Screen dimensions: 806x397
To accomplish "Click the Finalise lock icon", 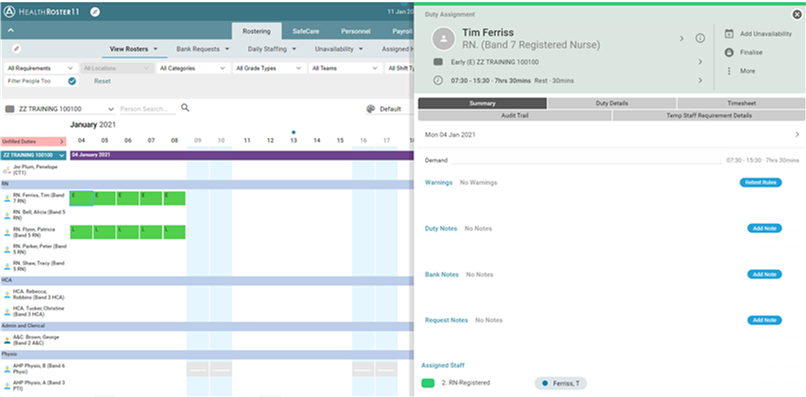I will coord(729,52).
